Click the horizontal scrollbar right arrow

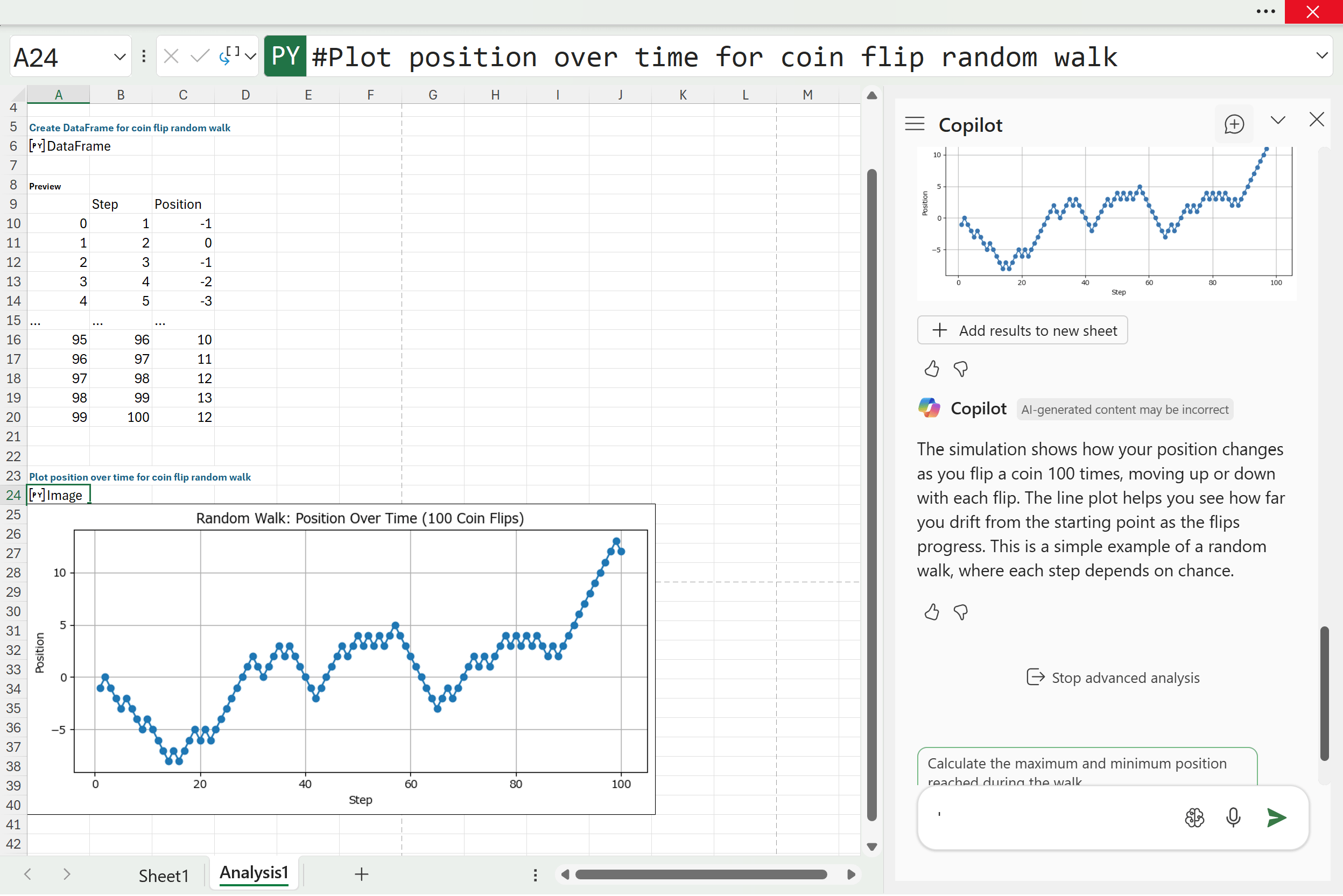(x=851, y=874)
